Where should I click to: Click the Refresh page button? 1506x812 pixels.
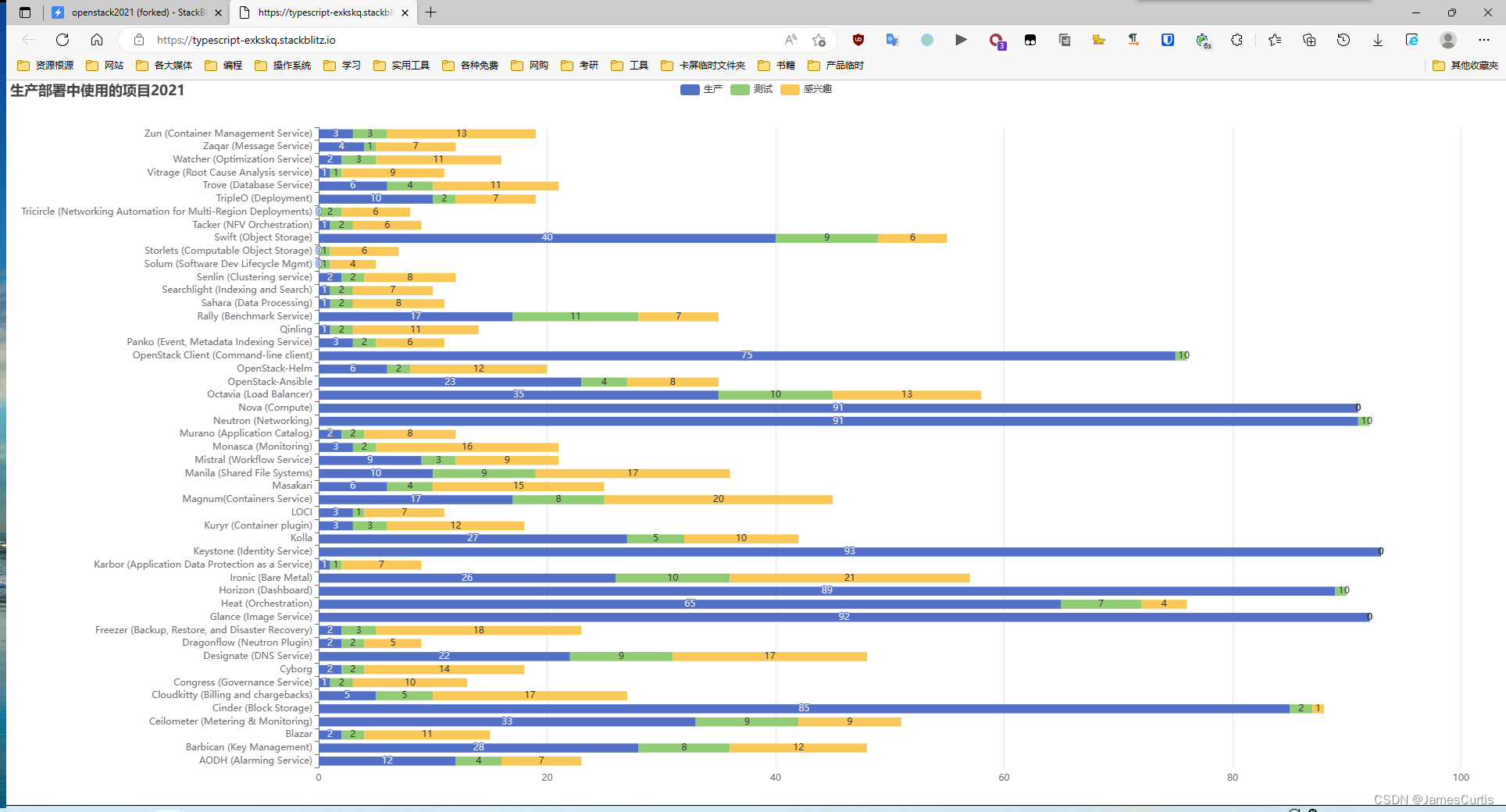pyautogui.click(x=62, y=40)
